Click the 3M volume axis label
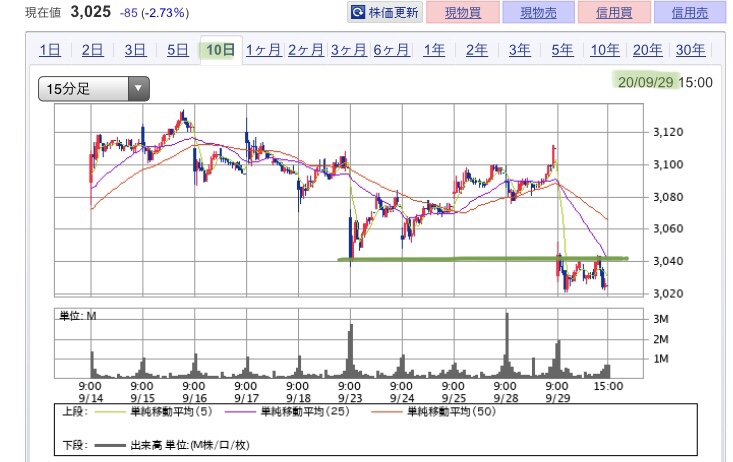This screenshot has width=733, height=462. click(661, 319)
